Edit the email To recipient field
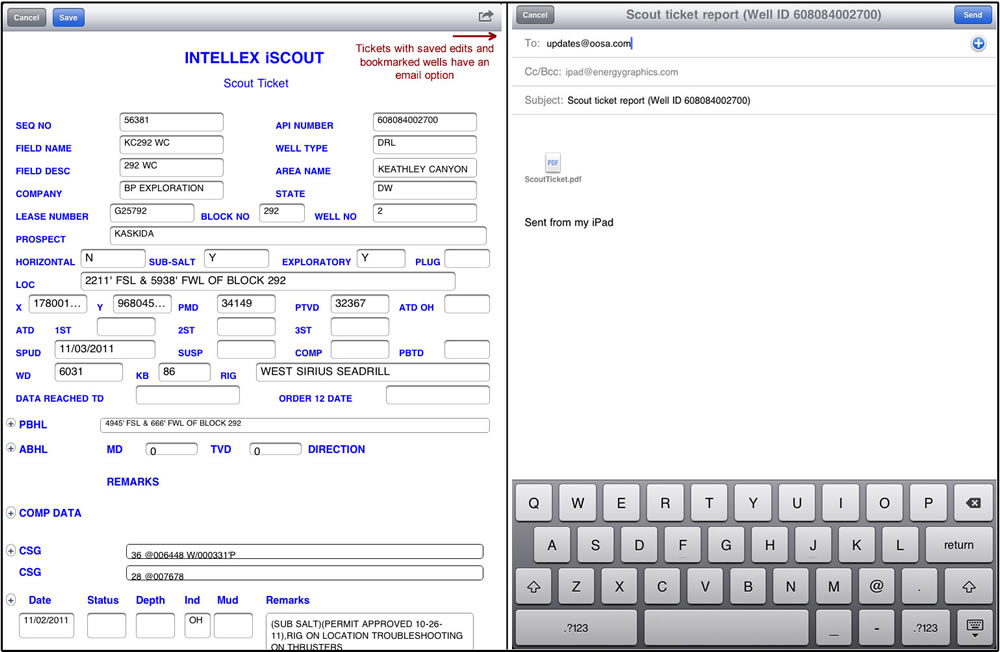The width and height of the screenshot is (1000, 652). coord(753,43)
